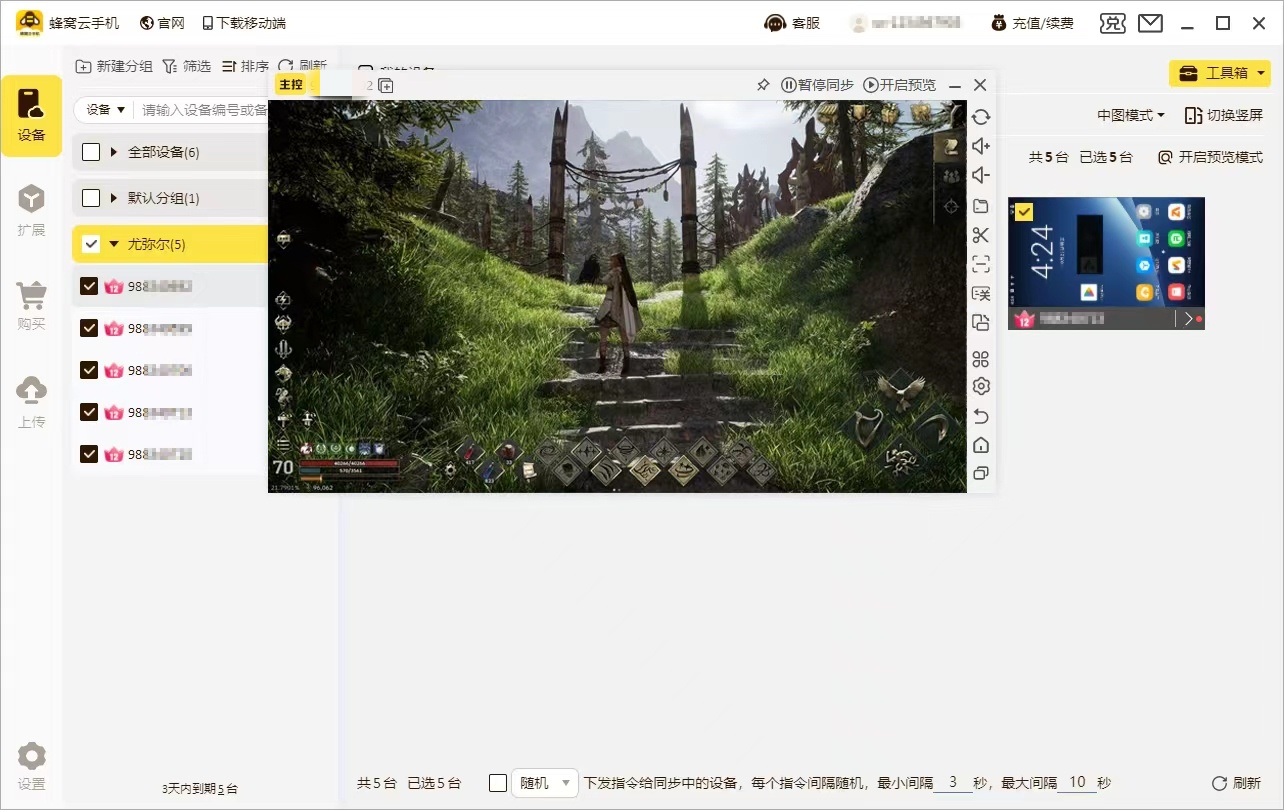Image resolution: width=1284 pixels, height=810 pixels.
Task: Edit the minimum interval seconds field
Action: tap(953, 783)
